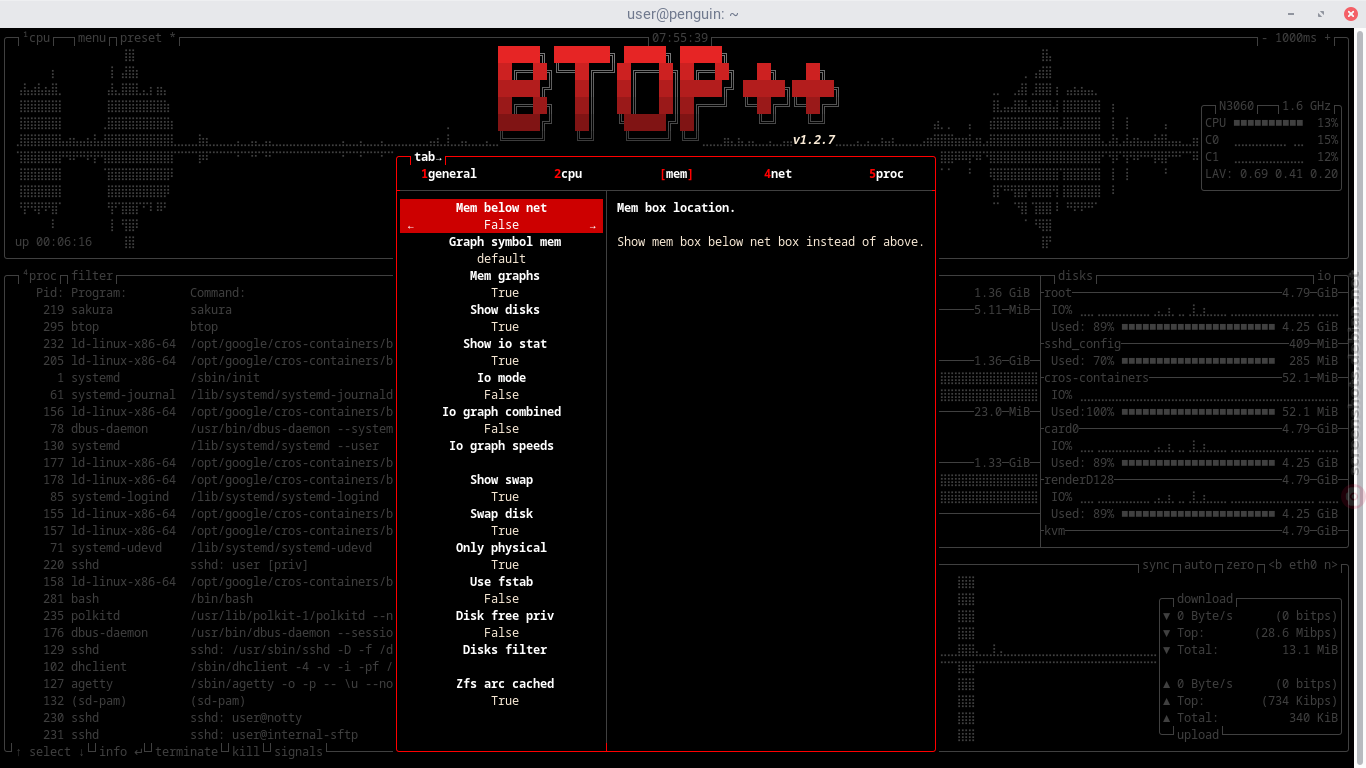This screenshot has width=1366, height=768.
Task: Select the Disks filter field
Action: (502, 658)
